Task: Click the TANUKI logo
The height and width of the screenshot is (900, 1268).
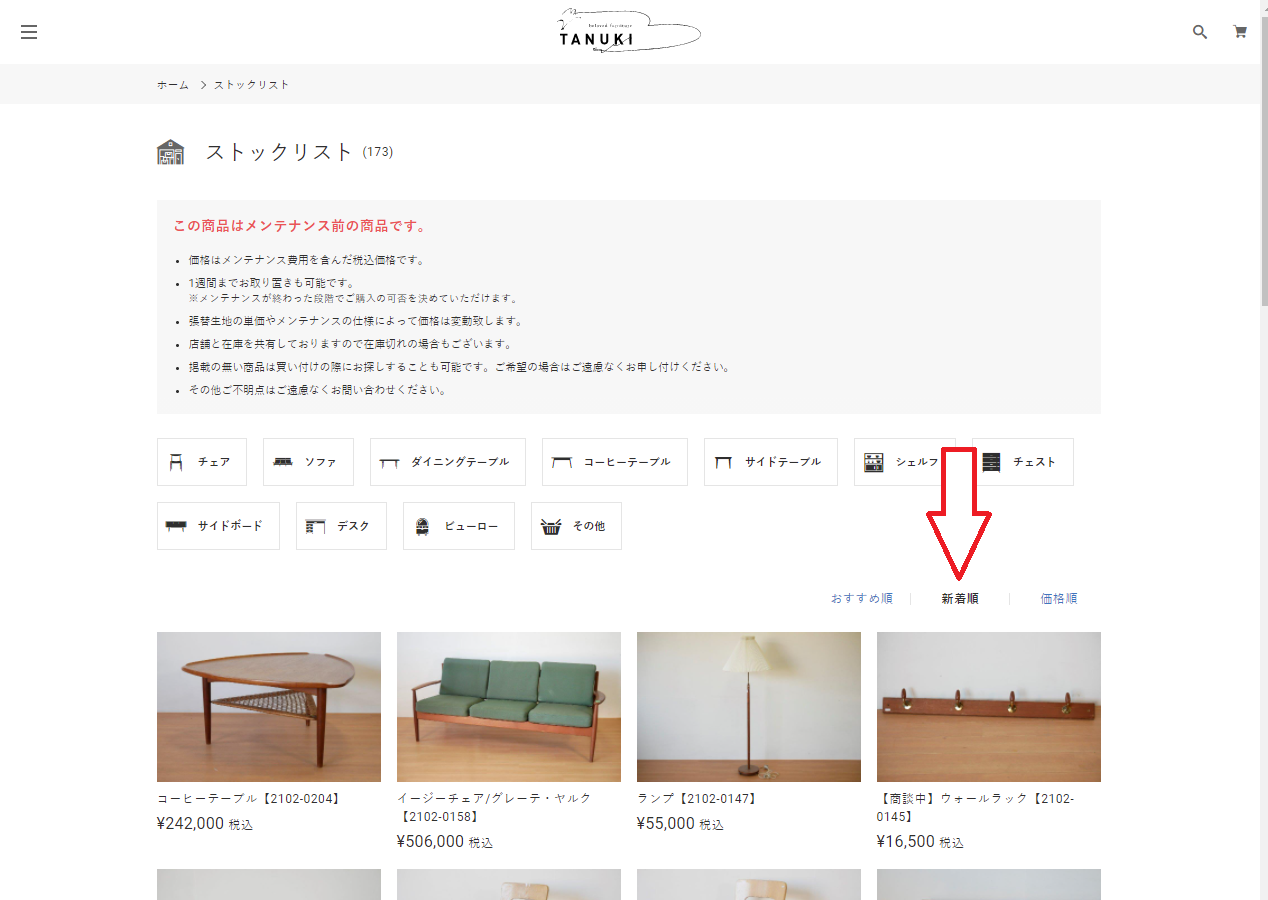Action: [629, 32]
